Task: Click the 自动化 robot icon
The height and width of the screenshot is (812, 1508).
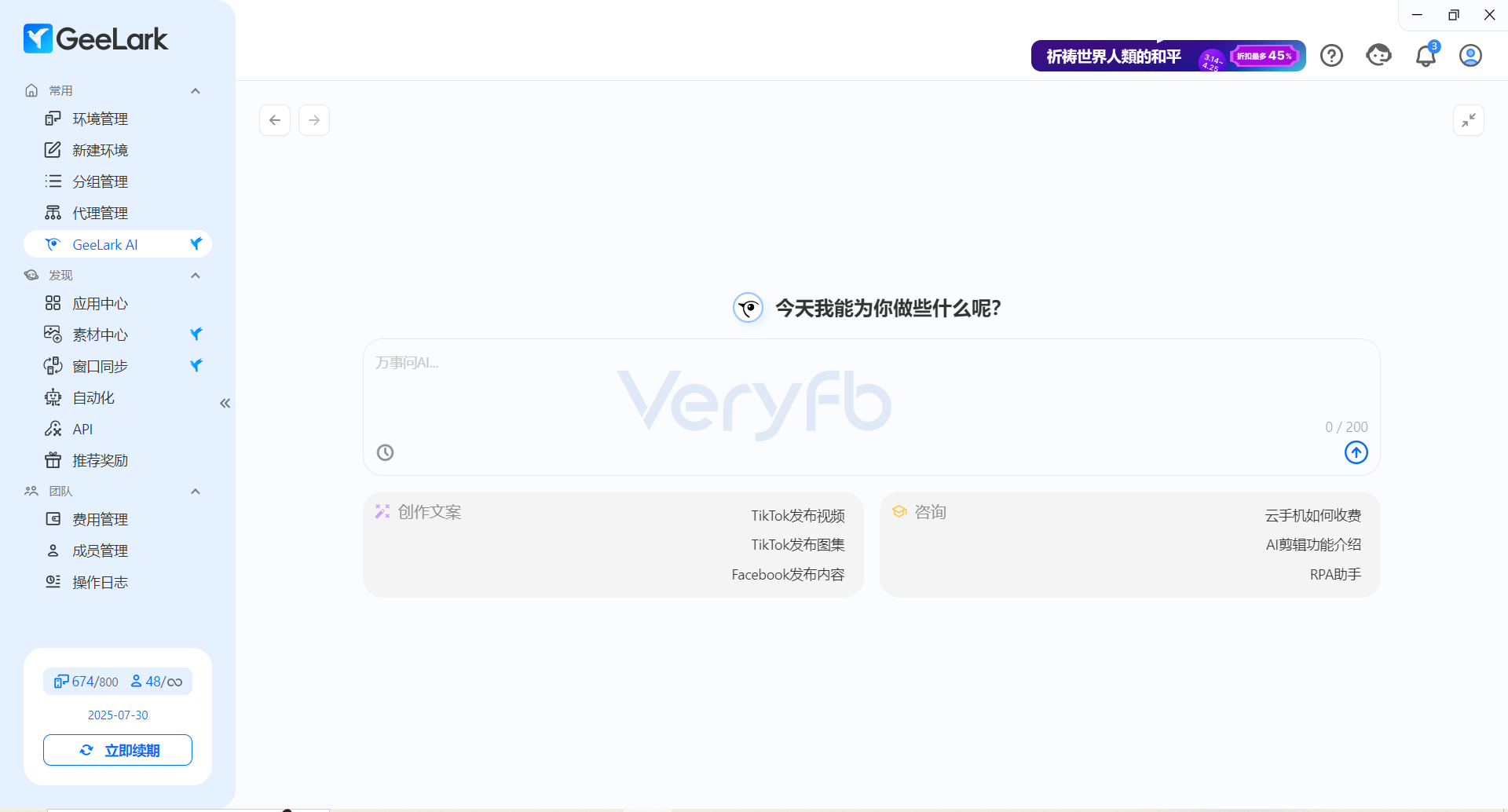Action: pyautogui.click(x=53, y=397)
